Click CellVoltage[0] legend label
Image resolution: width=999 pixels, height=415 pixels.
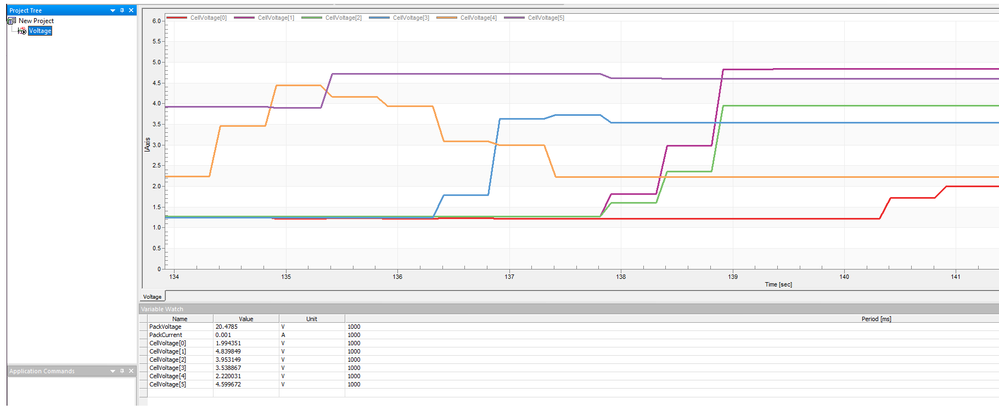point(209,18)
